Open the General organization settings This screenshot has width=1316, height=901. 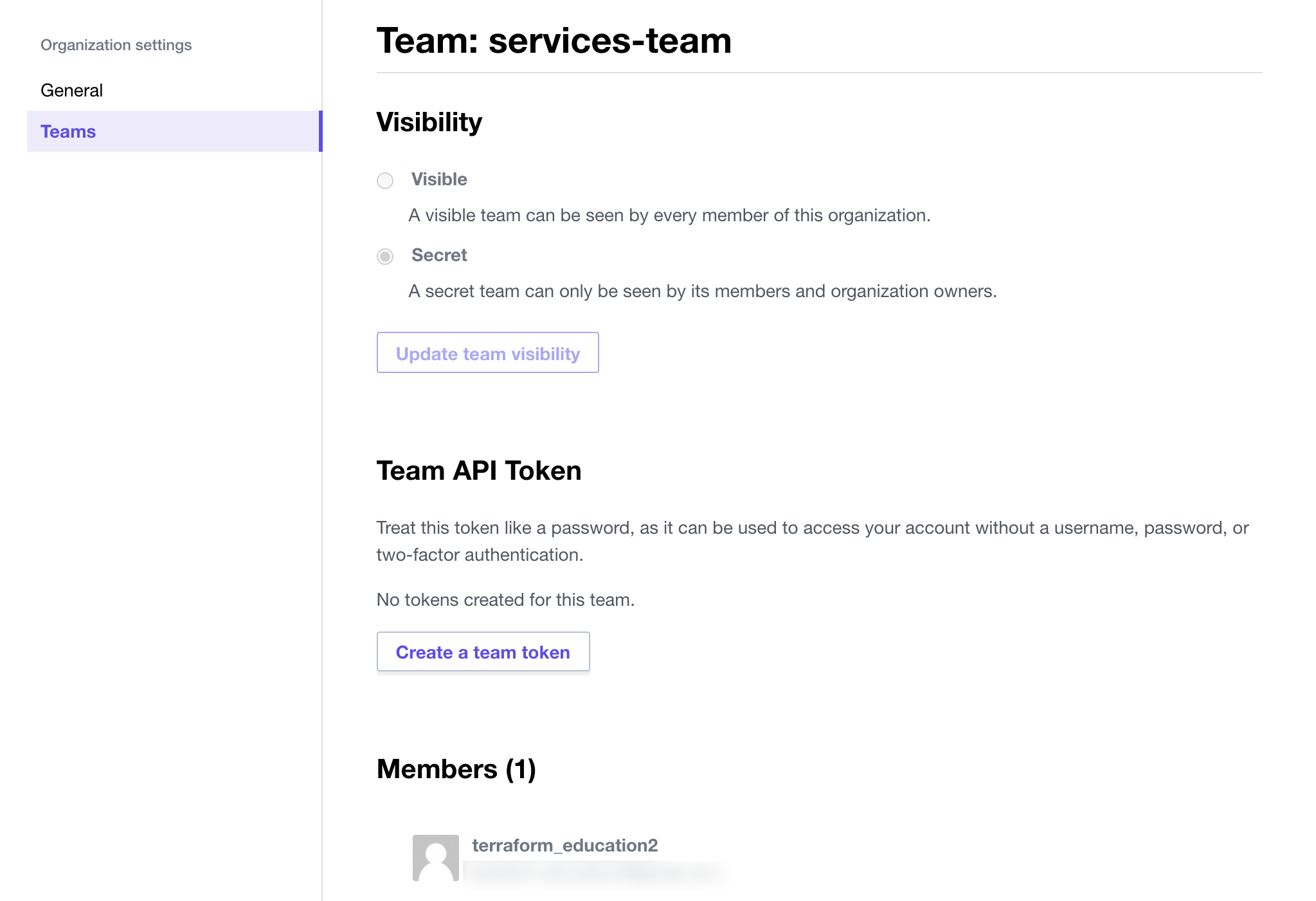coord(71,90)
